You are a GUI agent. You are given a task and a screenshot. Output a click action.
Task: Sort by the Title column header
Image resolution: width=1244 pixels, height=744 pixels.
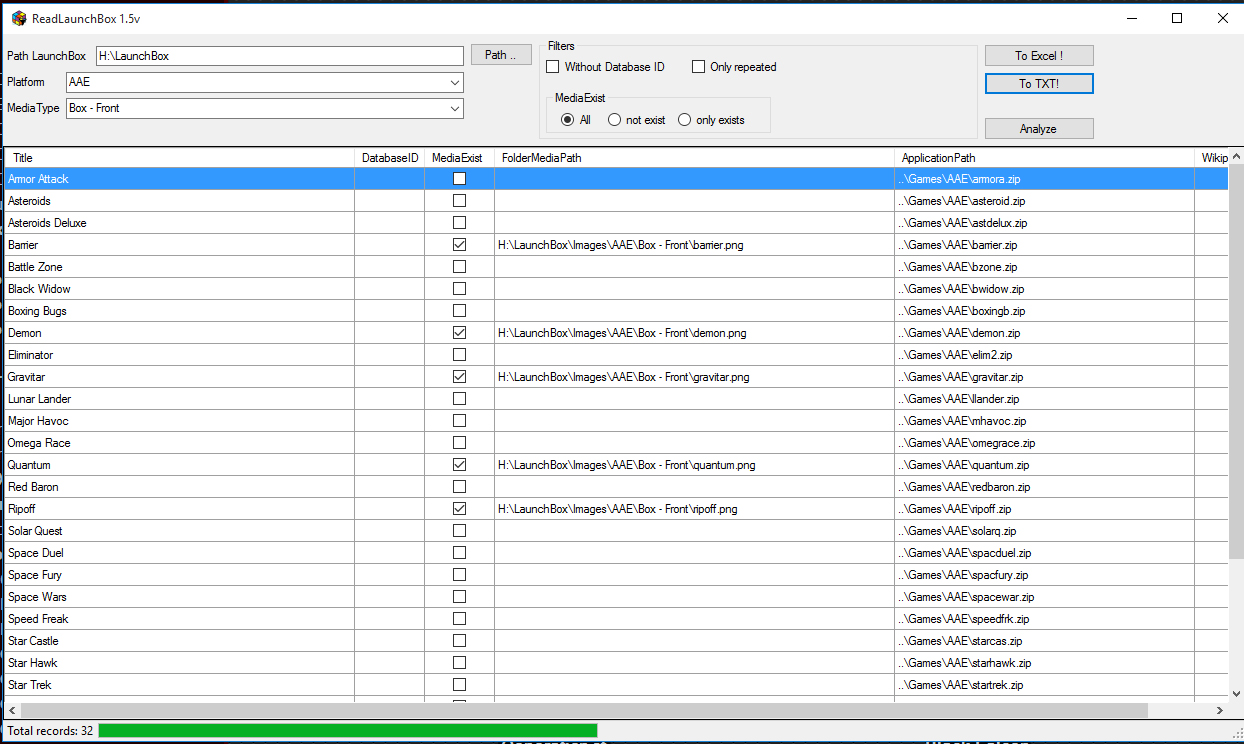(x=180, y=158)
